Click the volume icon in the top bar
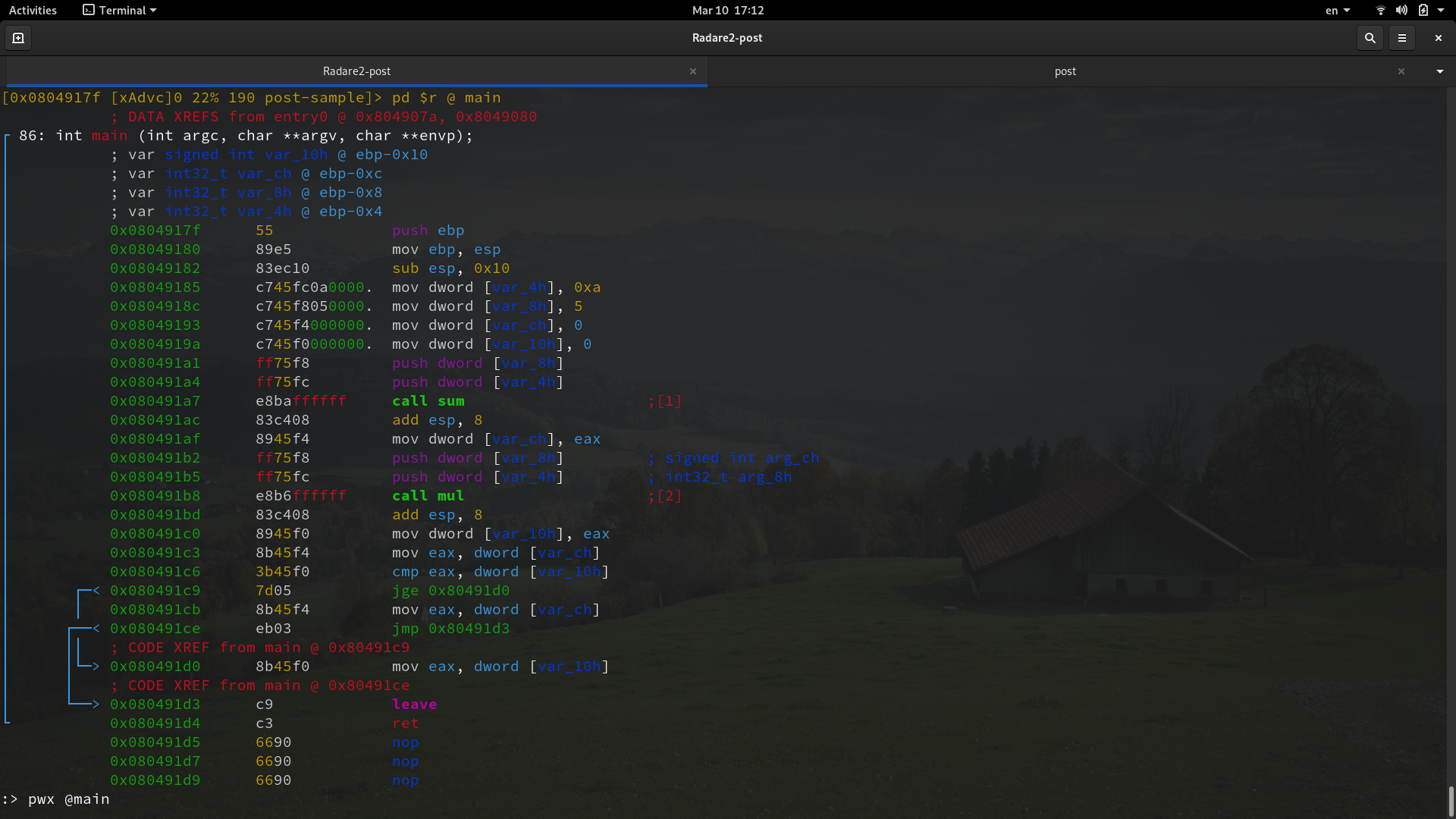Viewport: 1456px width, 819px height. pyautogui.click(x=1401, y=10)
